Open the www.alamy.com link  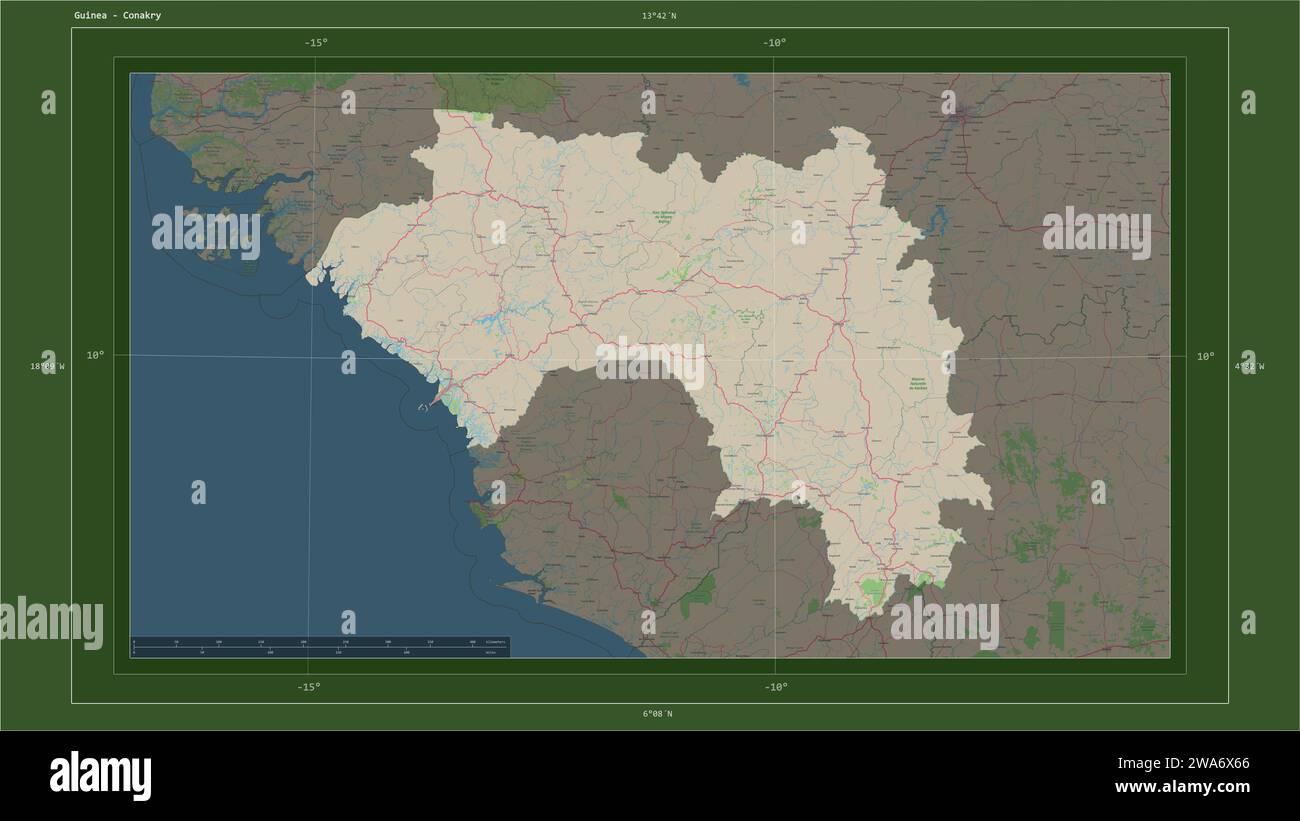pyautogui.click(x=1183, y=787)
